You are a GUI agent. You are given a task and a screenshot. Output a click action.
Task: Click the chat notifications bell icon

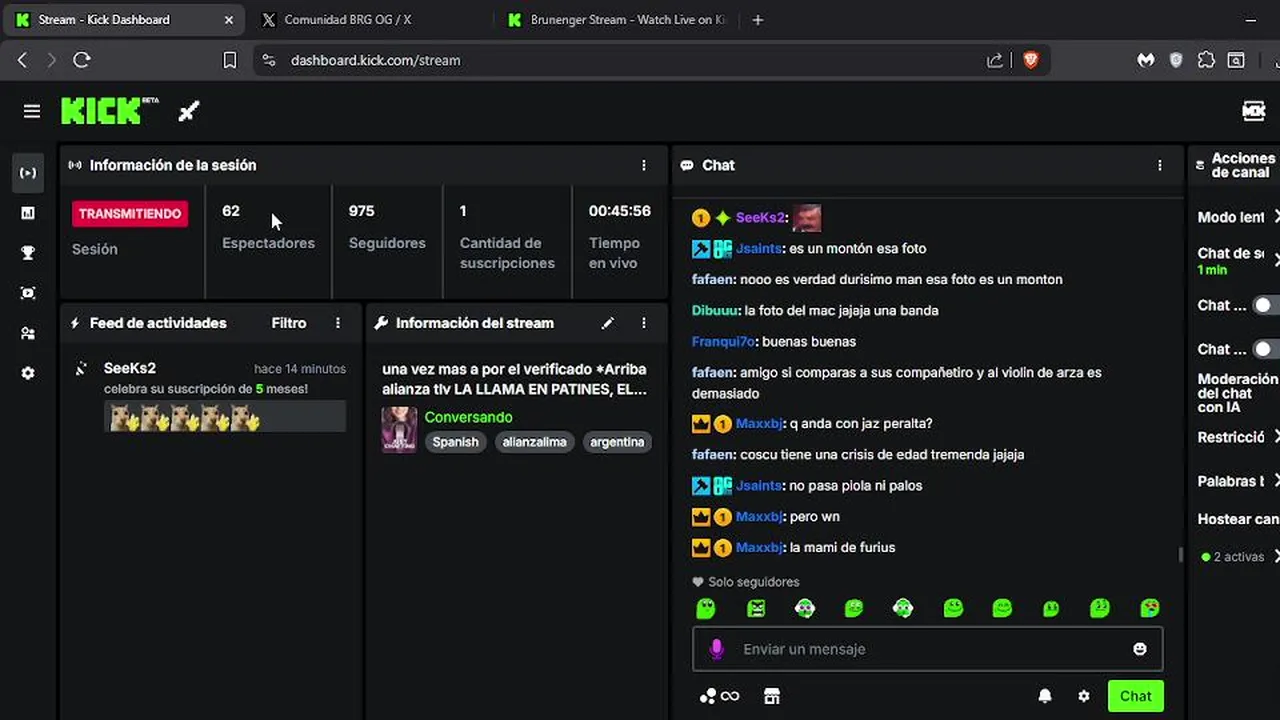pyautogui.click(x=1045, y=696)
